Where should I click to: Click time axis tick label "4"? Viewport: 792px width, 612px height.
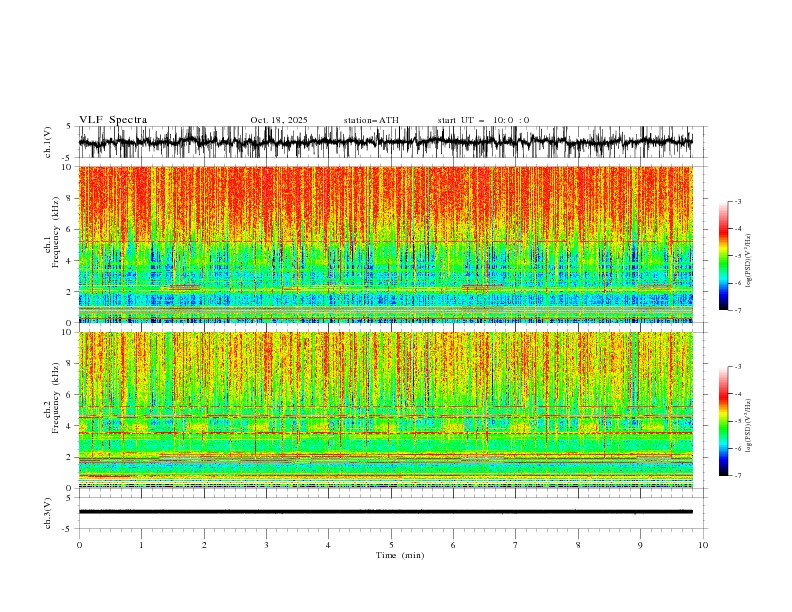pyautogui.click(x=329, y=545)
